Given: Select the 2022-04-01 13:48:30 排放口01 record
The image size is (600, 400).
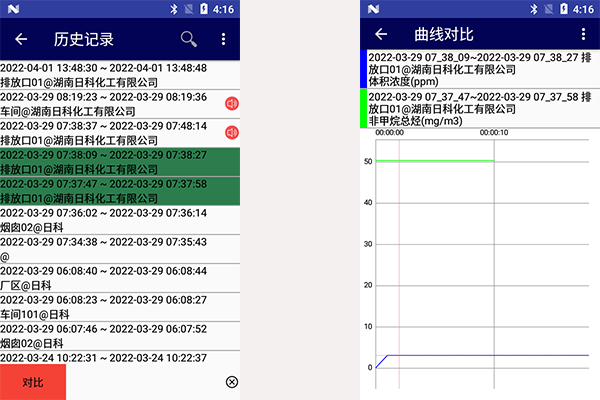Looking at the screenshot, I should click(x=110, y=75).
